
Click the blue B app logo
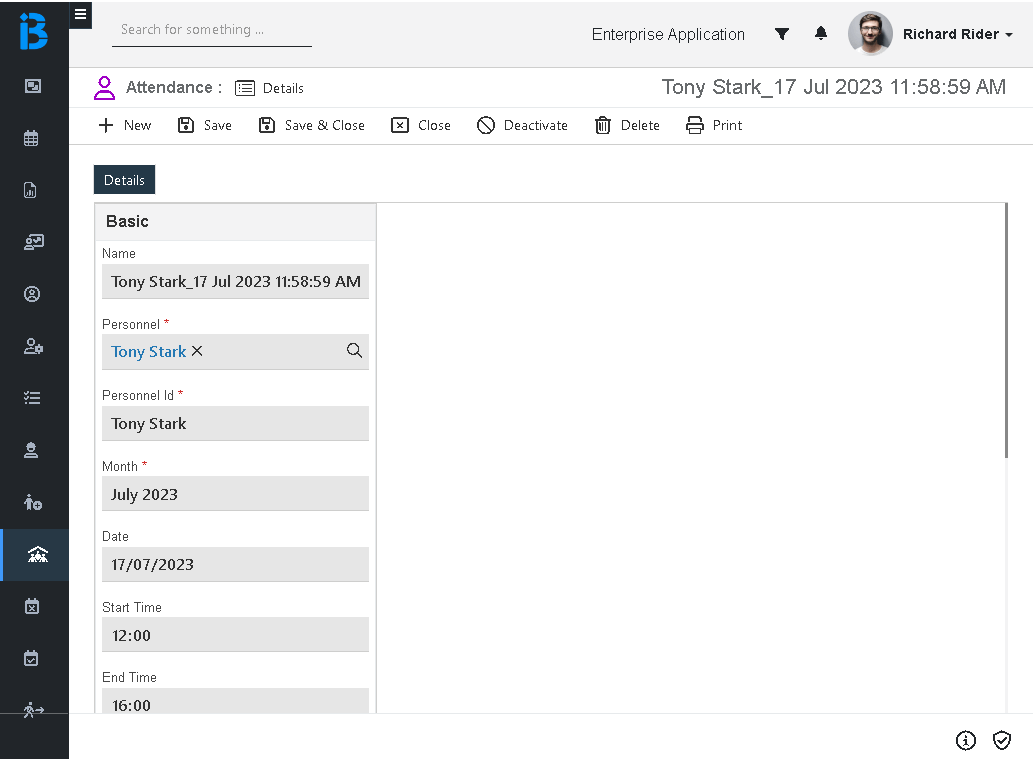point(34,31)
